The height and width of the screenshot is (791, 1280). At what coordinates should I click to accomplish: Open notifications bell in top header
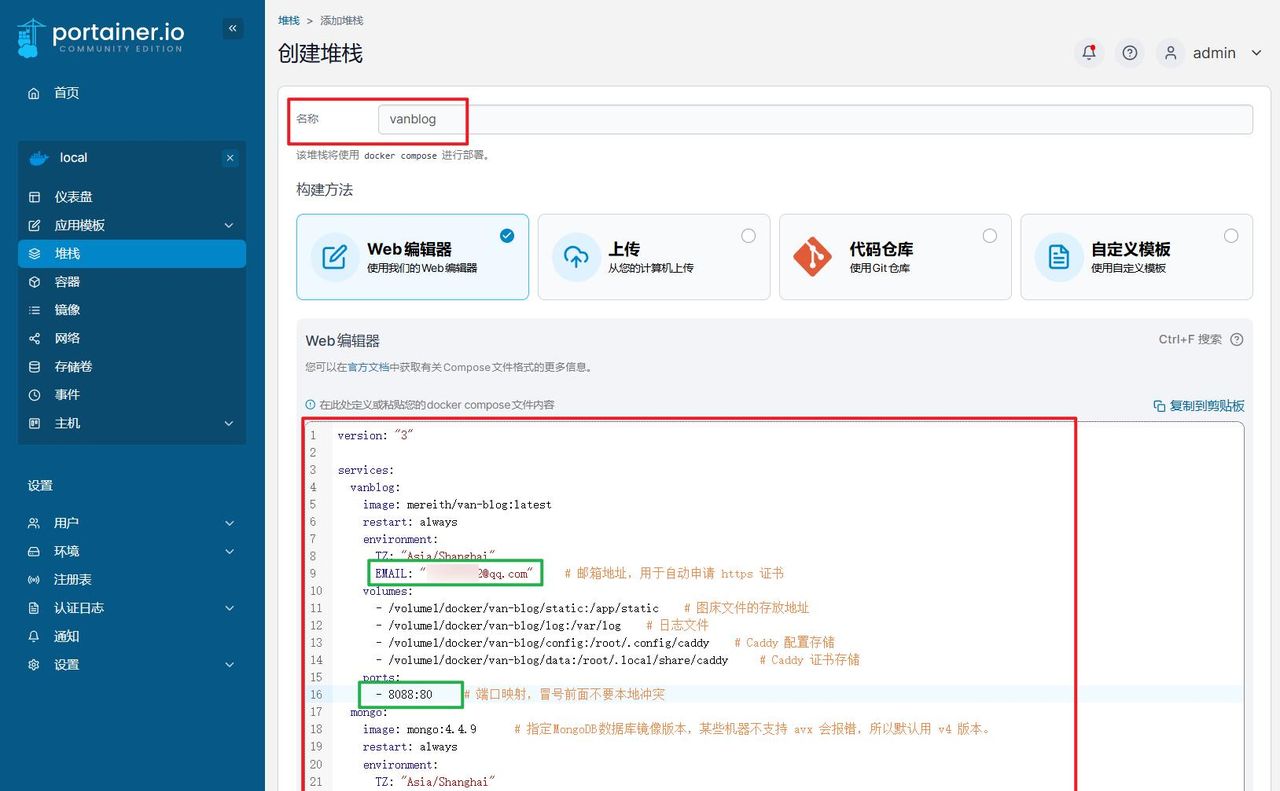(x=1089, y=53)
